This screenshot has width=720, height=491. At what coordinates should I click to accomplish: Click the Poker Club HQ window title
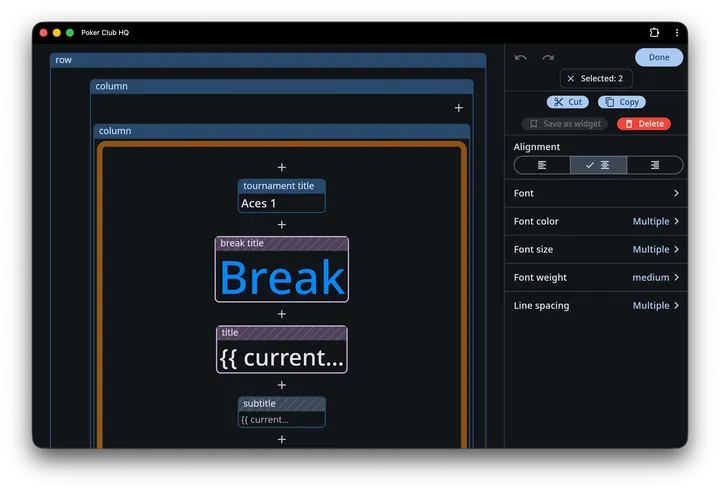pyautogui.click(x=105, y=33)
